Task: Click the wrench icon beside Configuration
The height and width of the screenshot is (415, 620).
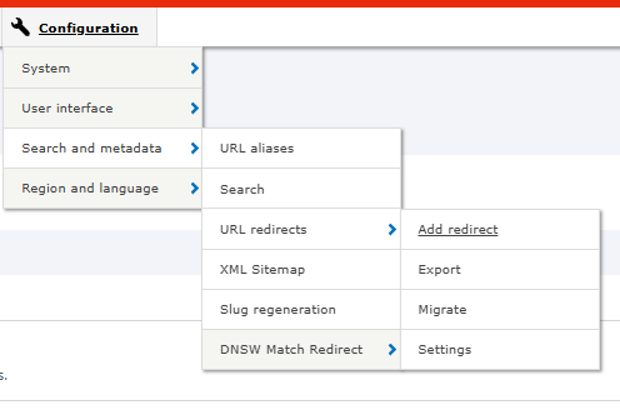Action: pyautogui.click(x=20, y=27)
